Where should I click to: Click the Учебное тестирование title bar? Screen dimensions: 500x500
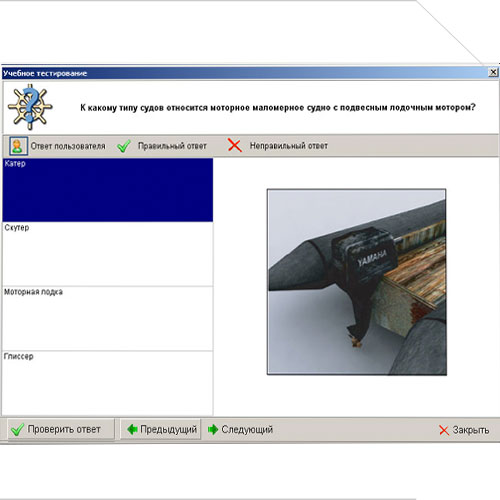(x=245, y=73)
